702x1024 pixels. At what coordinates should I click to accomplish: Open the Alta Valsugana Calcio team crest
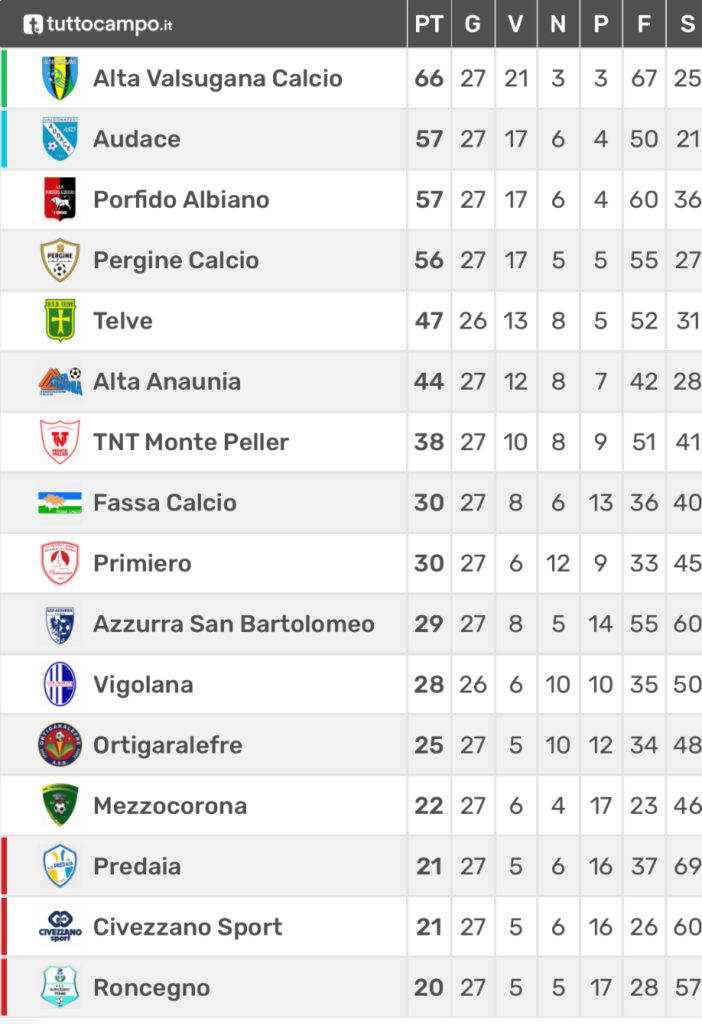[x=59, y=78]
